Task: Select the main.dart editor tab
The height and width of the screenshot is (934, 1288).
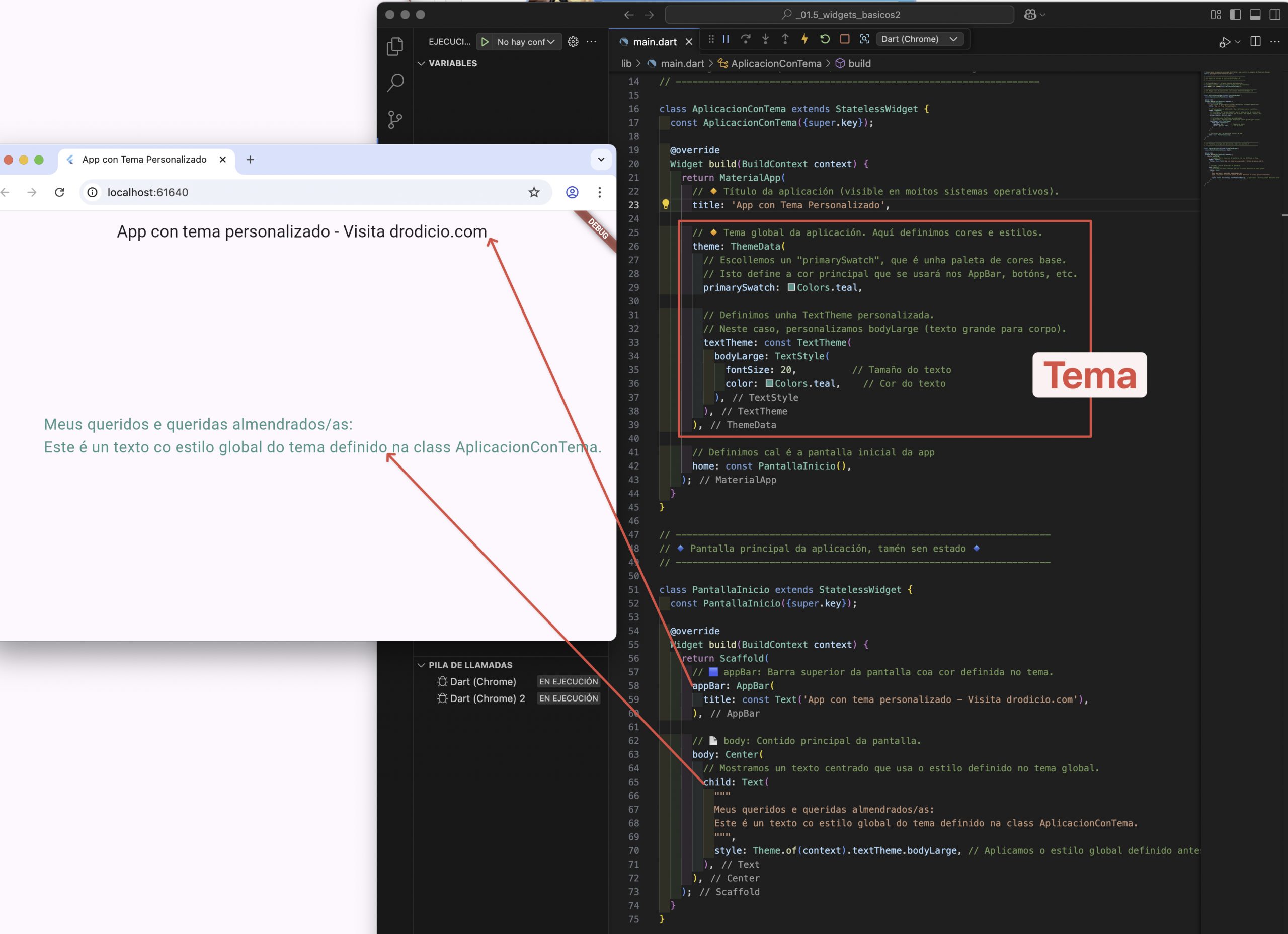Action: 654,42
